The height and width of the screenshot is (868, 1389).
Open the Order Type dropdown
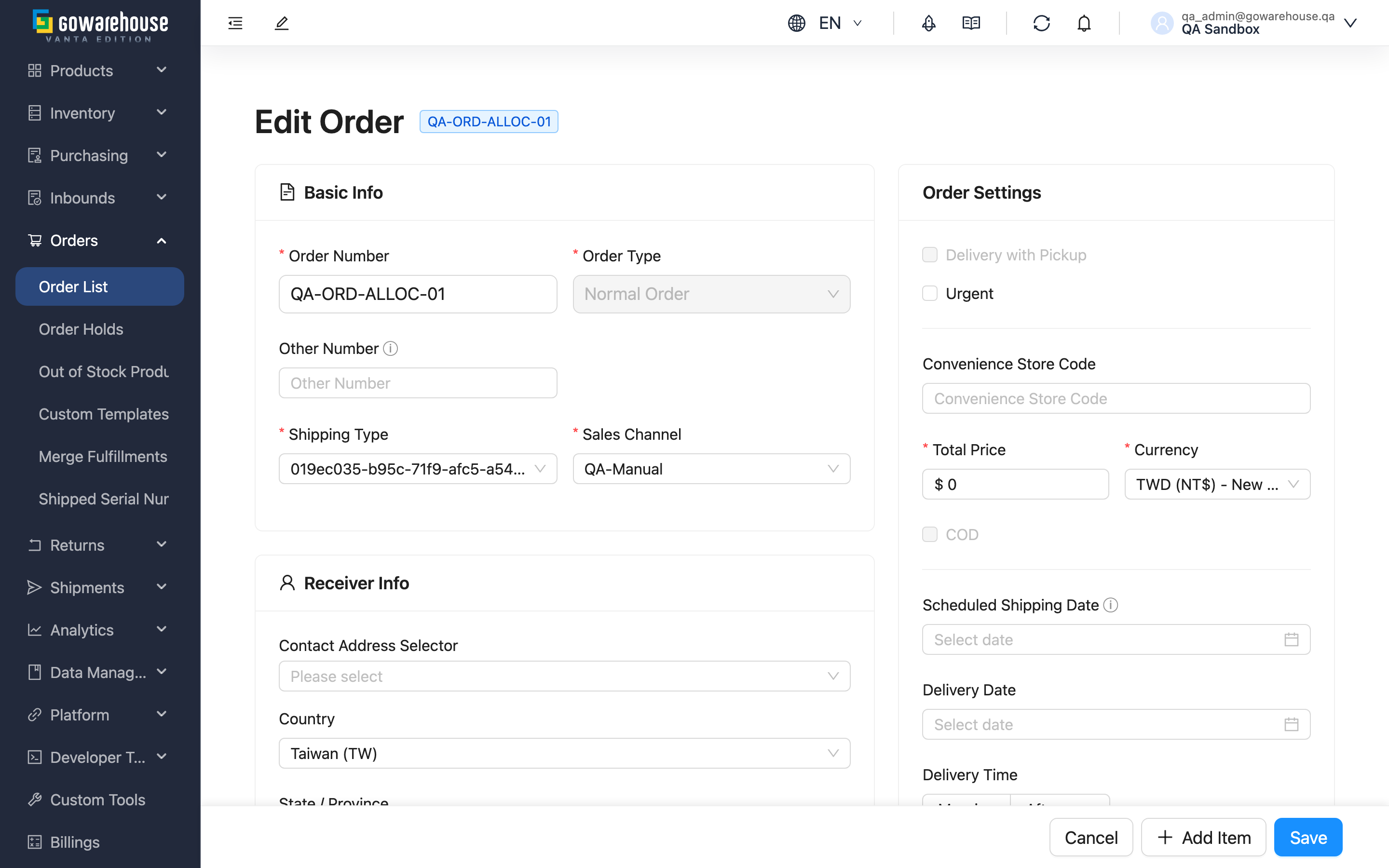(x=712, y=294)
